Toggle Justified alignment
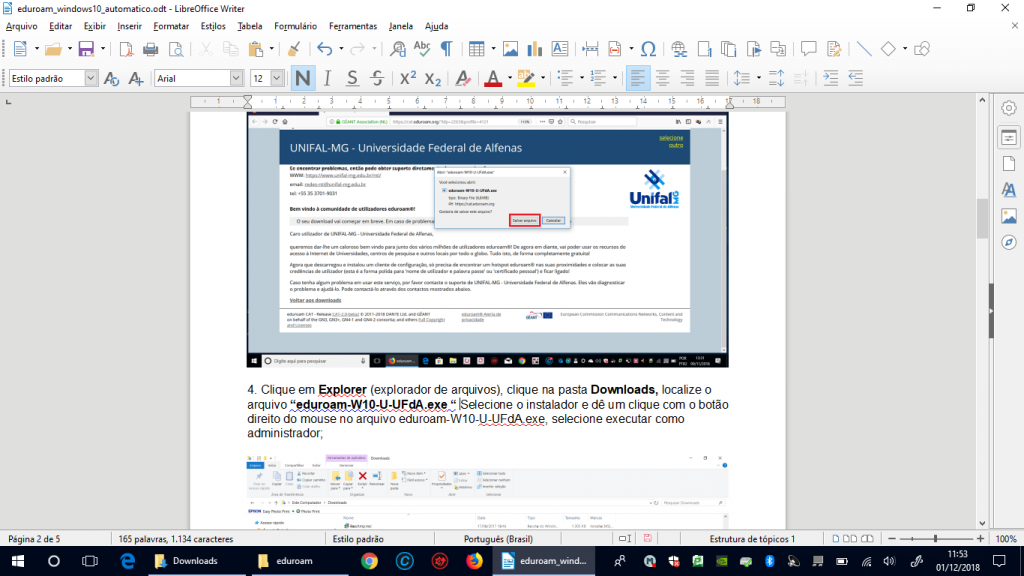 click(x=712, y=78)
